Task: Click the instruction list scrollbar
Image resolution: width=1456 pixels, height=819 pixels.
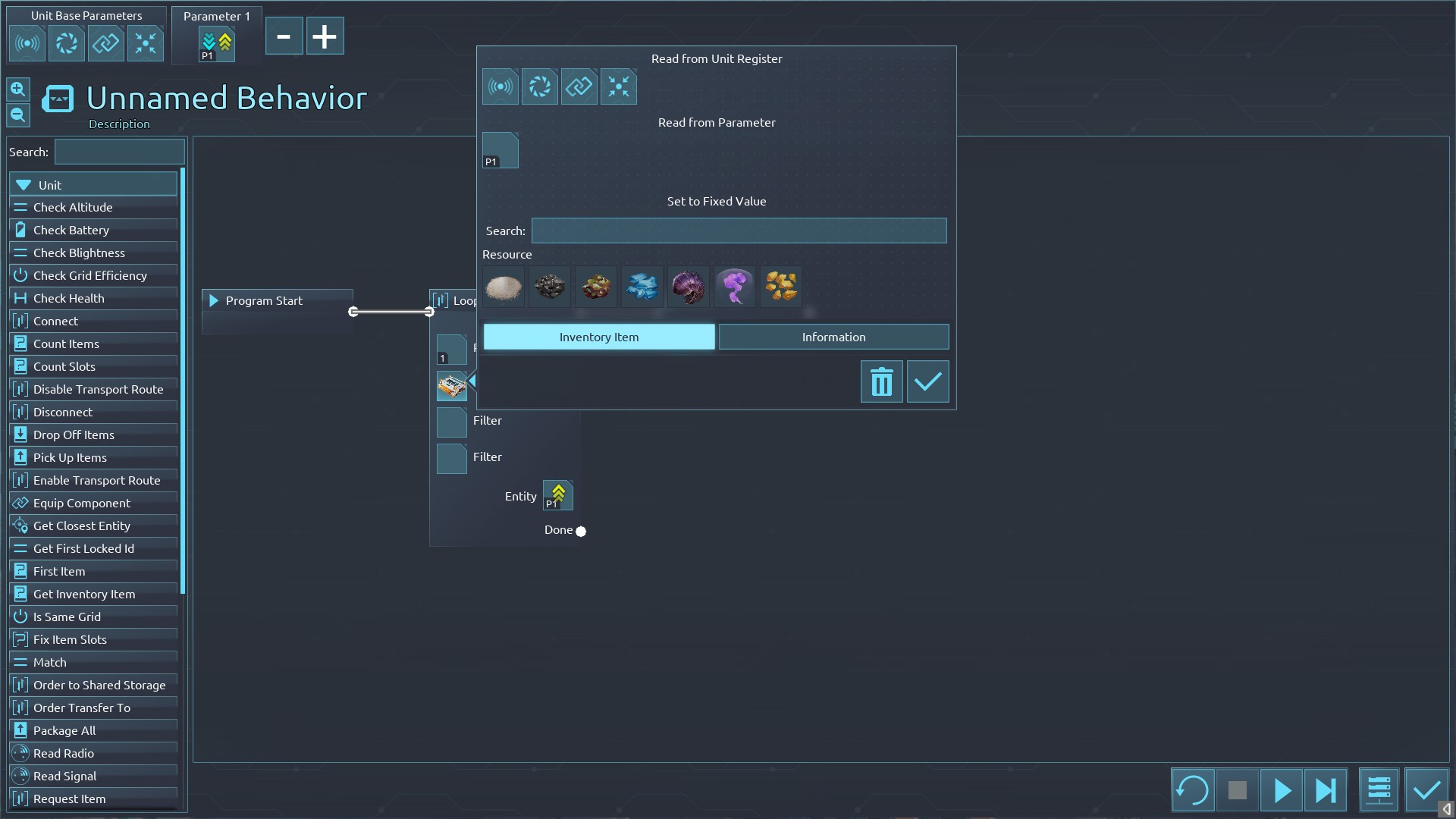Action: click(x=183, y=379)
